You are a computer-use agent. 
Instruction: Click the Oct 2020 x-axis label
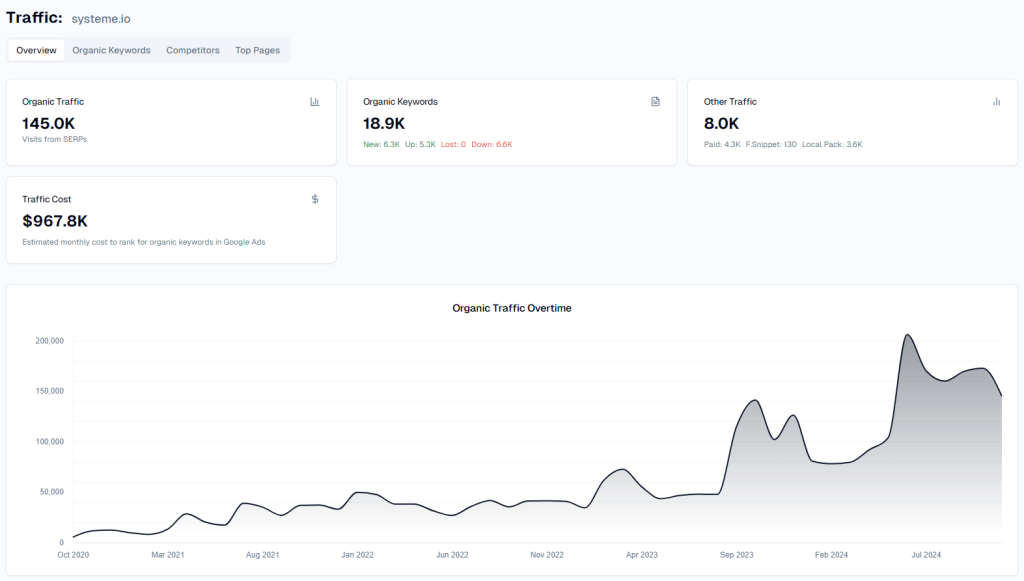pyautogui.click(x=73, y=555)
